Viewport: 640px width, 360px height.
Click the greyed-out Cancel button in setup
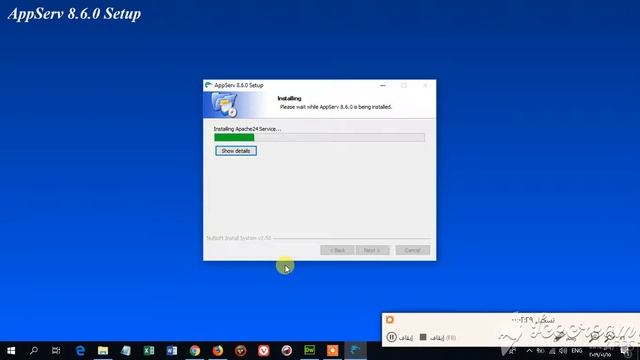[x=413, y=250]
